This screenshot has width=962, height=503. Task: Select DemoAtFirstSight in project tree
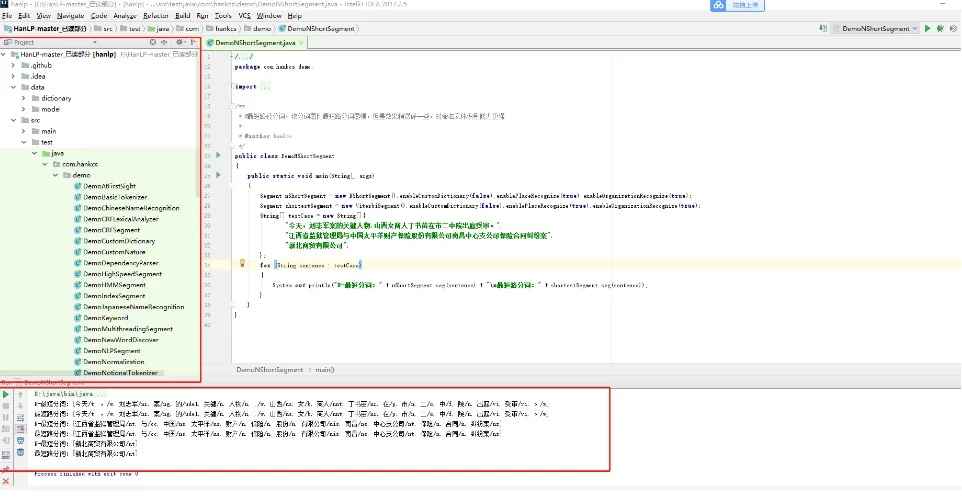(x=109, y=186)
